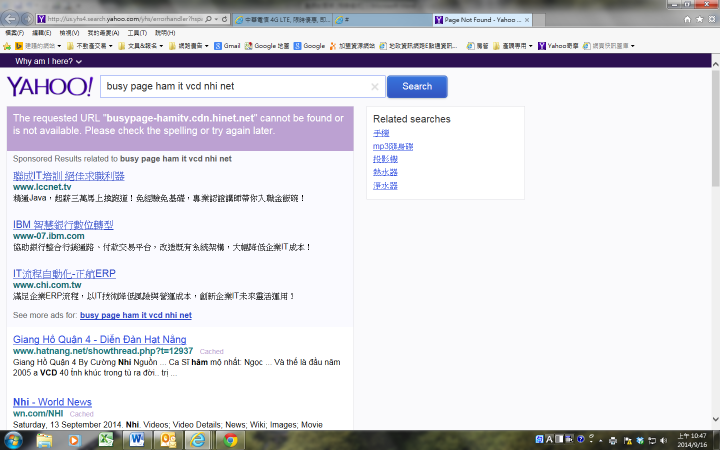Open the IBM 智慧銀行數位轉型 link
The image size is (720, 450).
pos(63,225)
